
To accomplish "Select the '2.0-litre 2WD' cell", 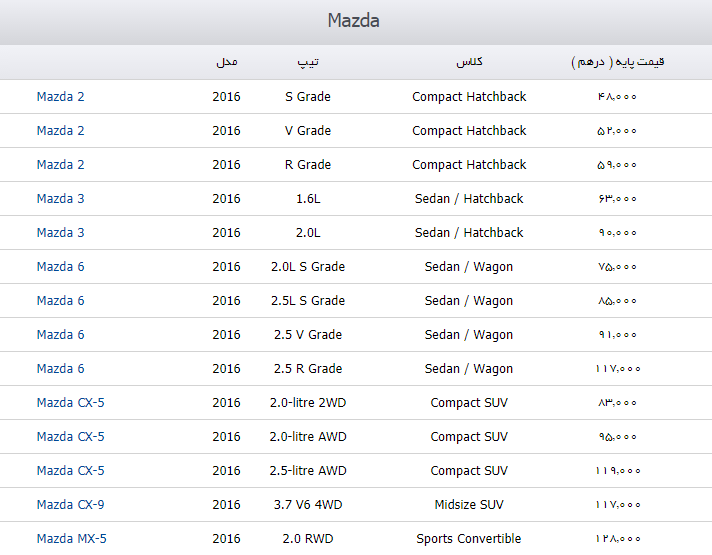I will pos(308,403).
